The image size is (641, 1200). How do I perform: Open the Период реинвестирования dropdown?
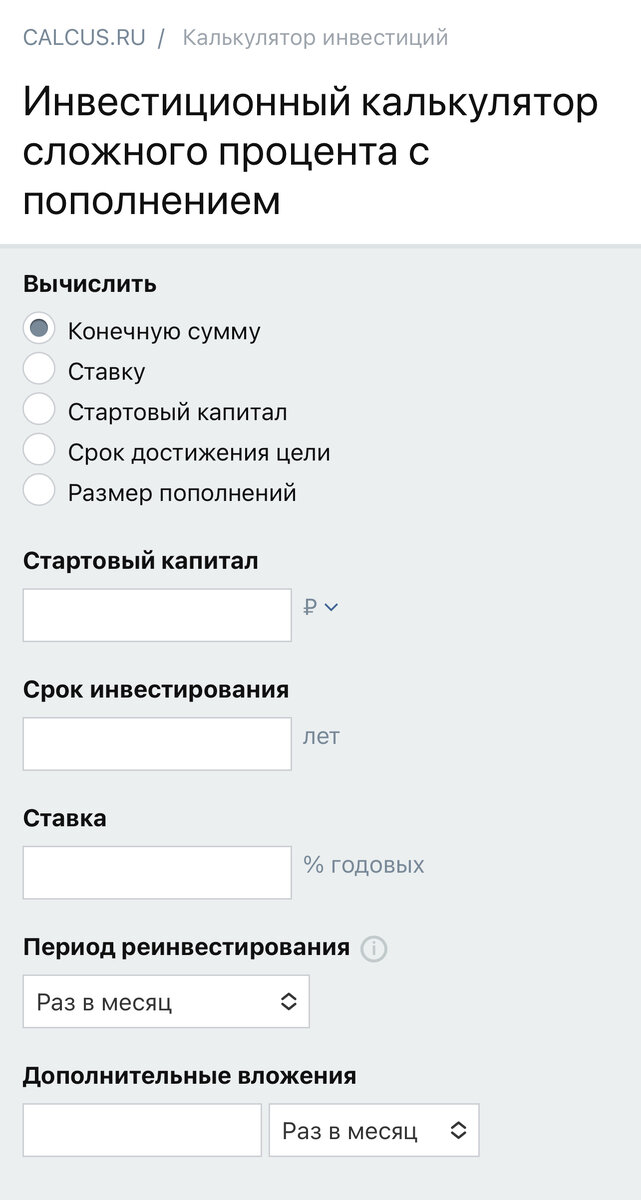[166, 1000]
